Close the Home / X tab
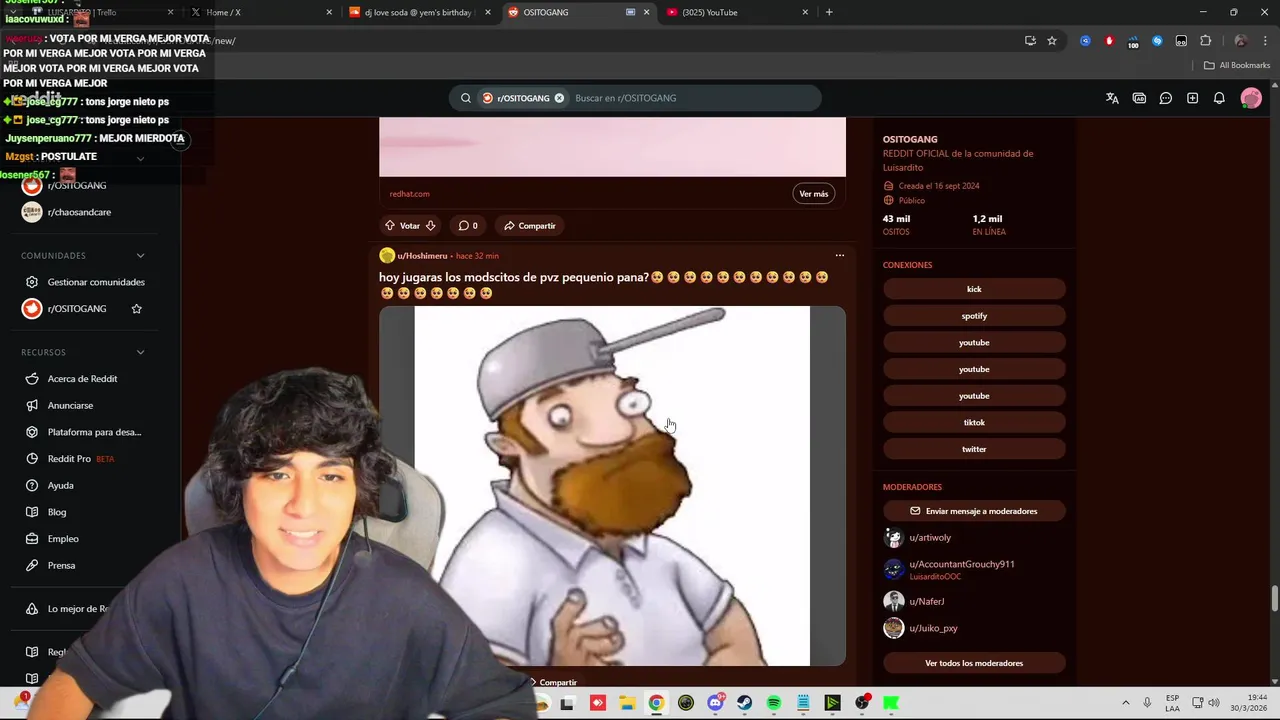The image size is (1280, 720). 329,12
